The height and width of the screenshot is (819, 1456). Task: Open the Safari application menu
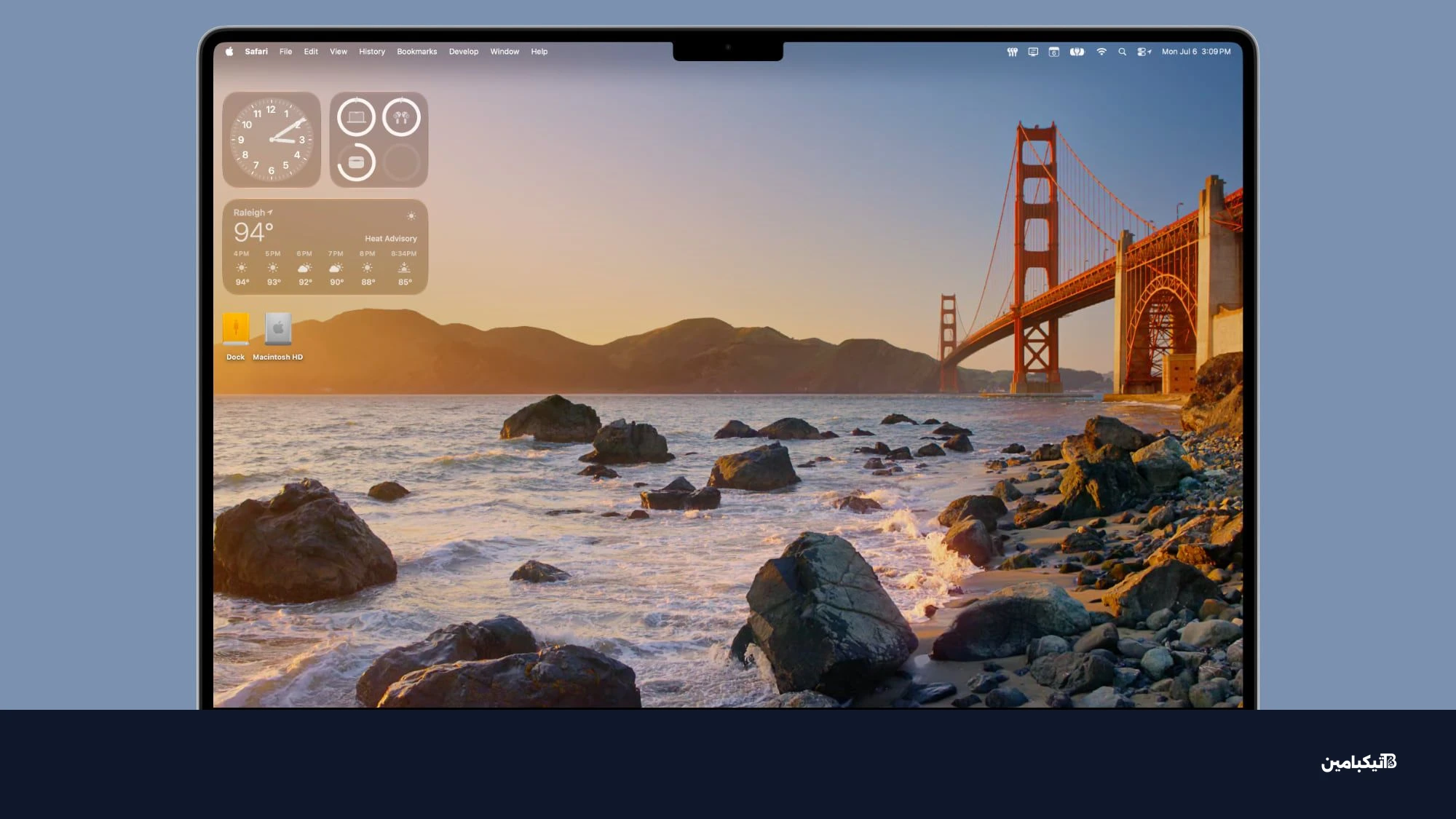coord(256,52)
